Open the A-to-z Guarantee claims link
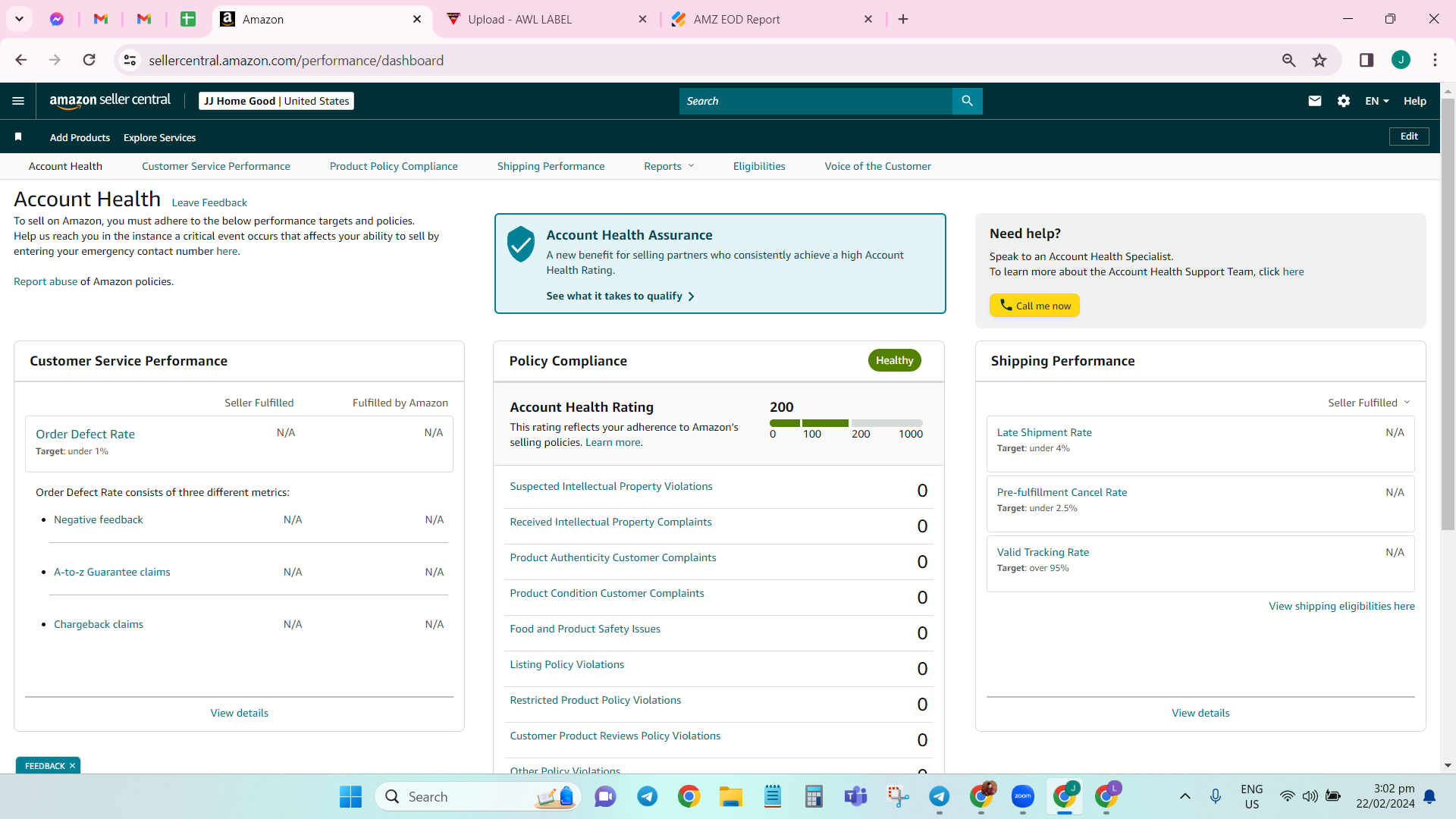The width and height of the screenshot is (1456, 819). pos(112,572)
